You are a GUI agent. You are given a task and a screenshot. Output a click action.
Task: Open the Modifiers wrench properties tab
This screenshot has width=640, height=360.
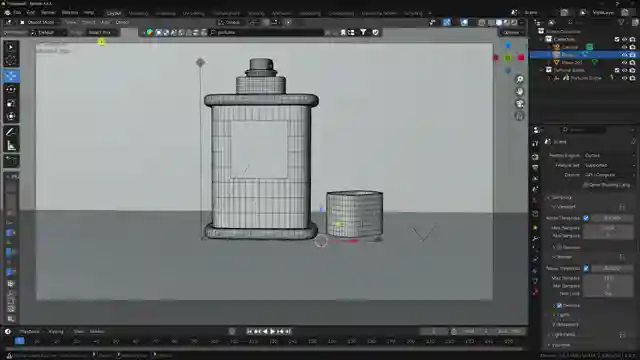pos(535,238)
